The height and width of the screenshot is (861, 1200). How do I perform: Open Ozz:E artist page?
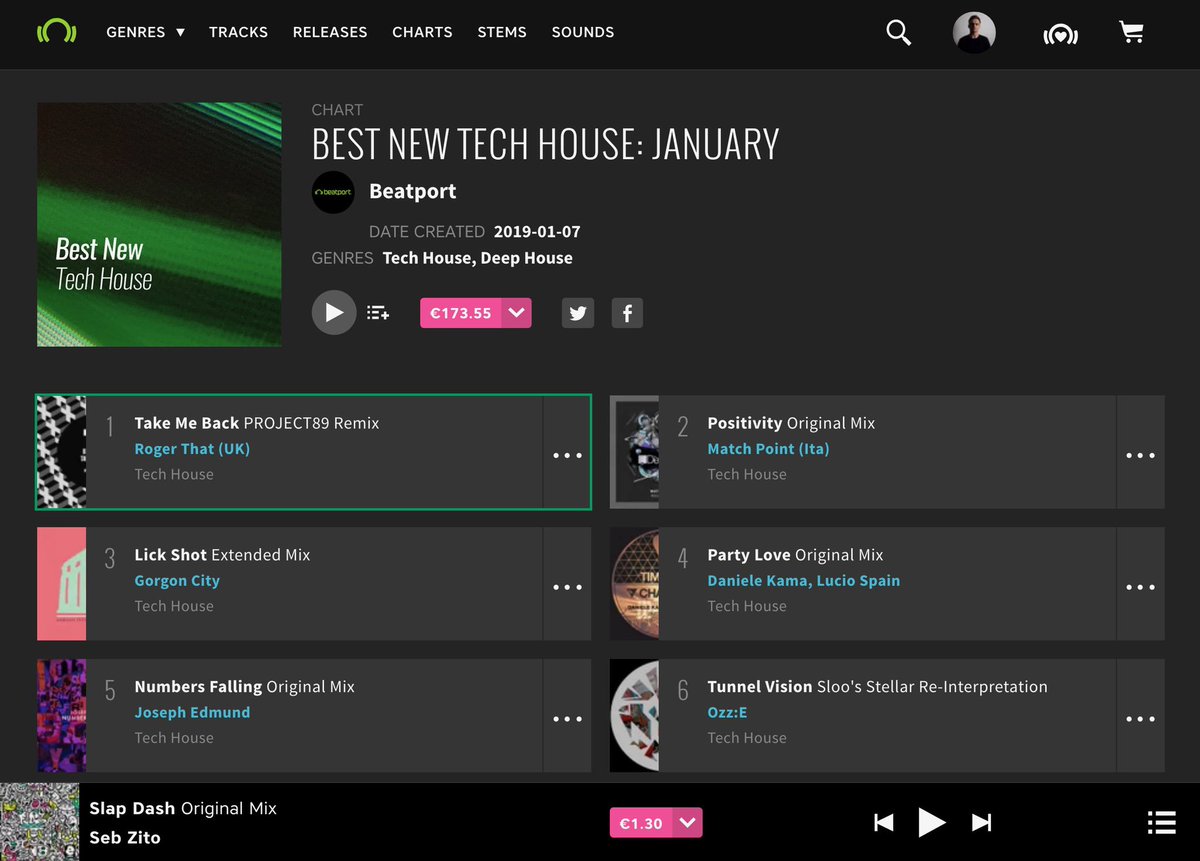[727, 713]
